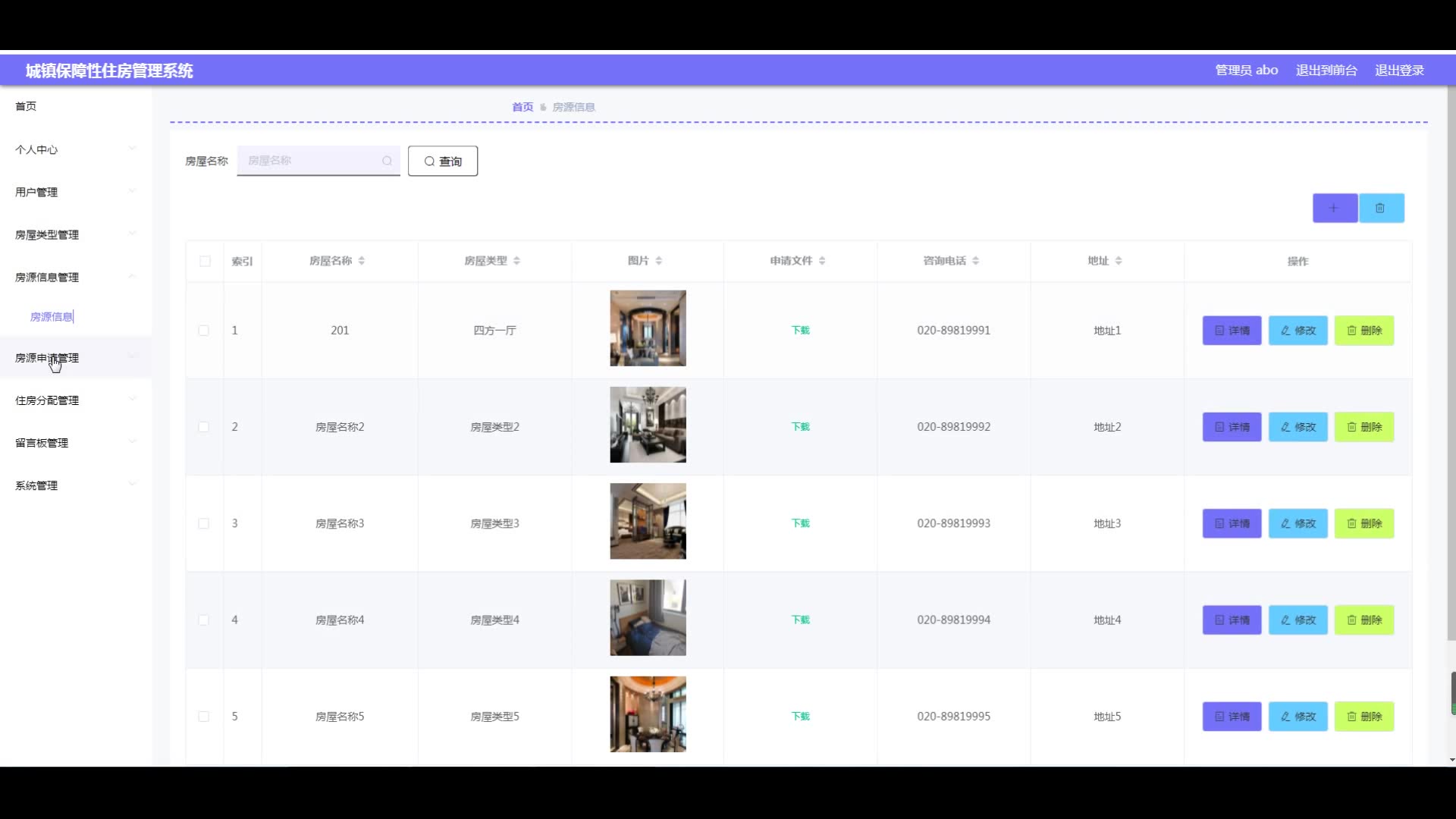Click 退出登录 in top bar
Image resolution: width=1456 pixels, height=819 pixels.
[x=1399, y=71]
